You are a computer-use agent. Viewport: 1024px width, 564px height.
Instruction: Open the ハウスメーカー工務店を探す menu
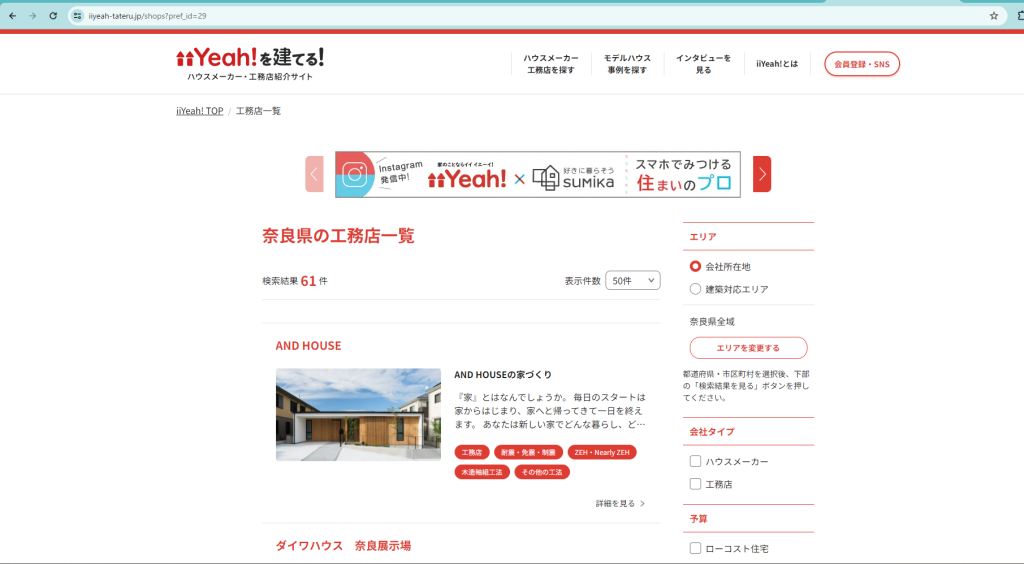tap(551, 64)
